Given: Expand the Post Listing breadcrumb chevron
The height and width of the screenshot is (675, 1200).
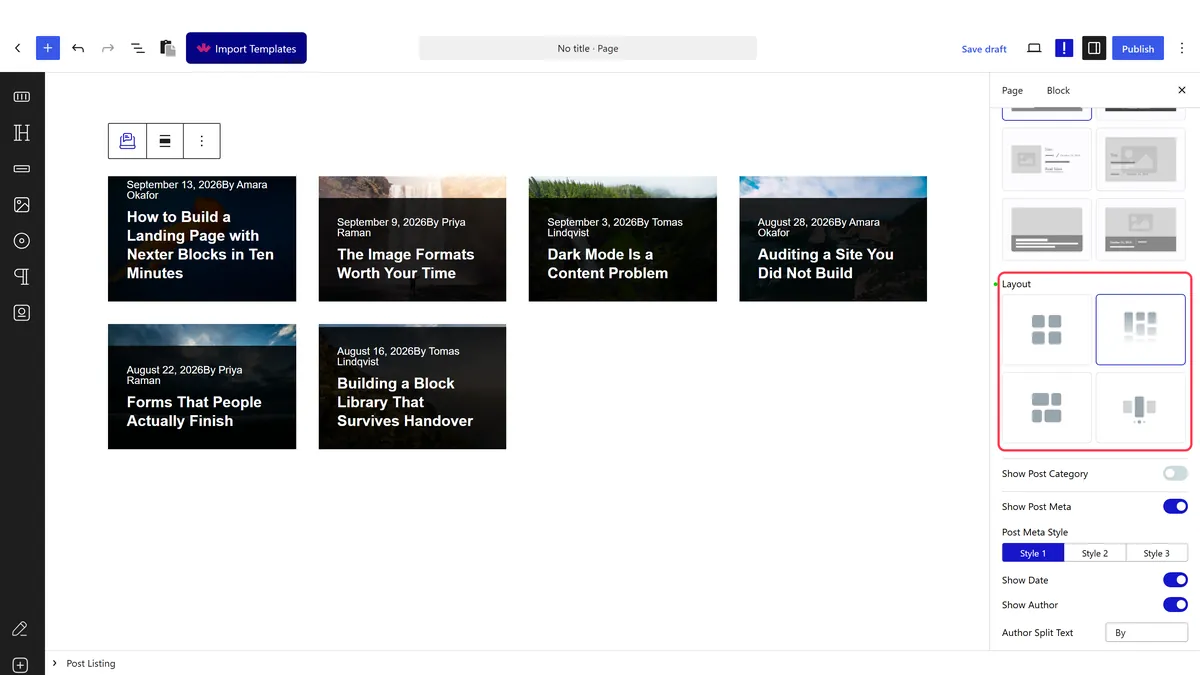Looking at the screenshot, I should (55, 663).
